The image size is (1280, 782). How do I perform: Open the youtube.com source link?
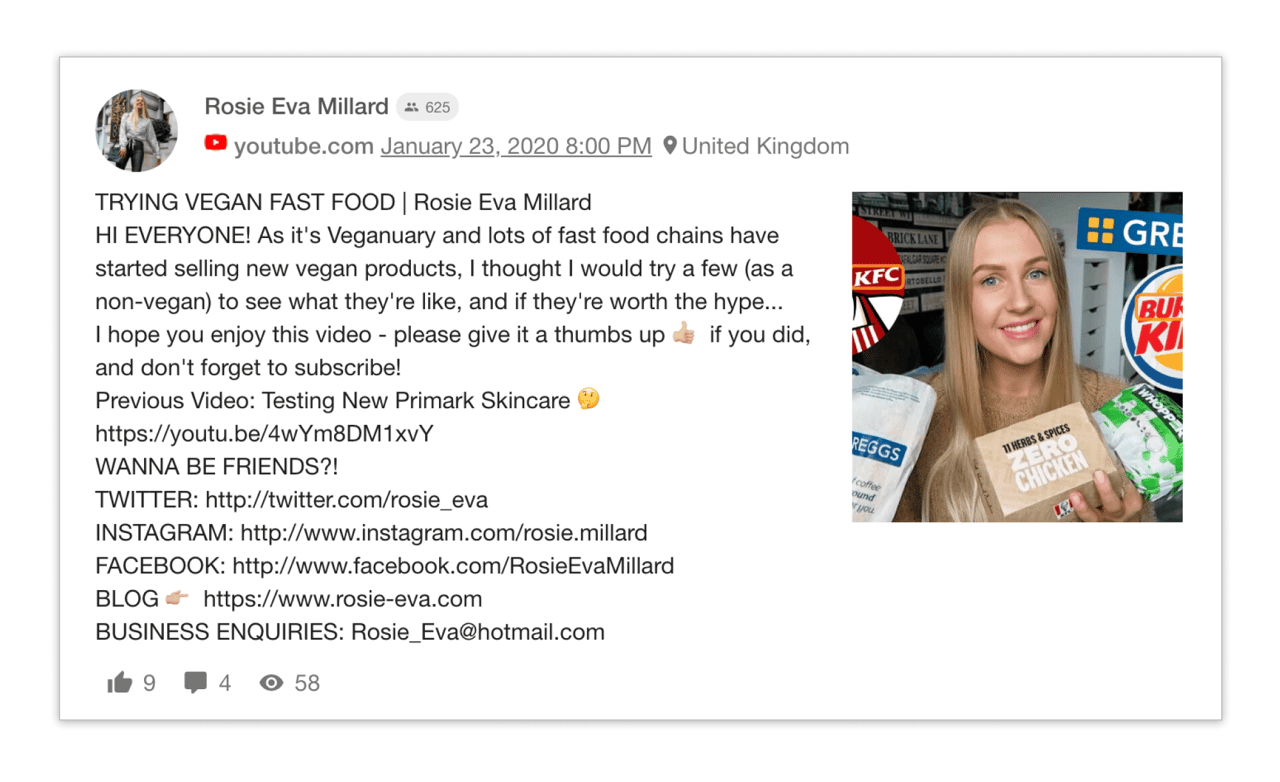pos(303,146)
